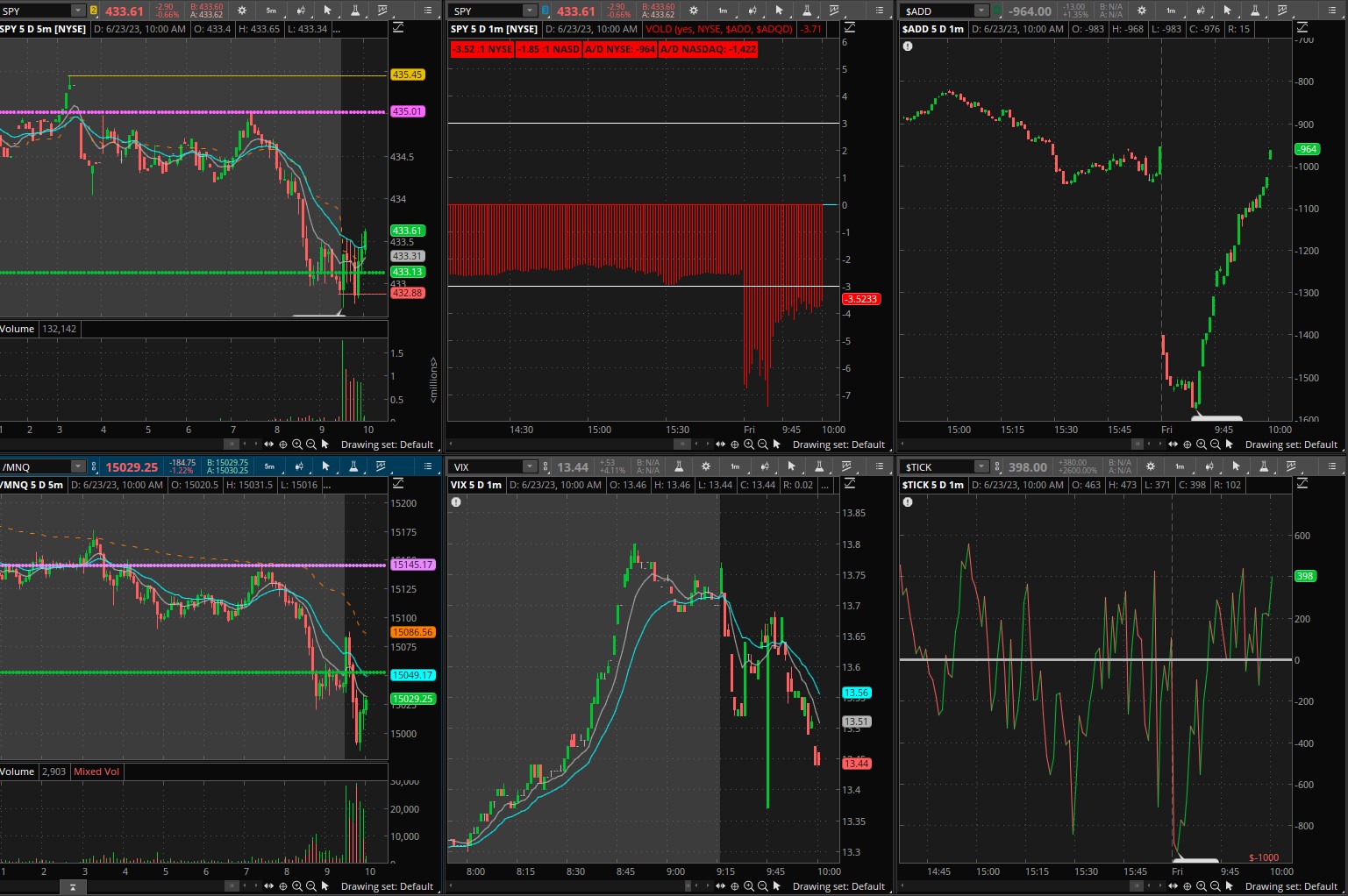Image resolution: width=1348 pixels, height=896 pixels.
Task: Open chart style candle icon in /MNQ panel
Action: (299, 466)
